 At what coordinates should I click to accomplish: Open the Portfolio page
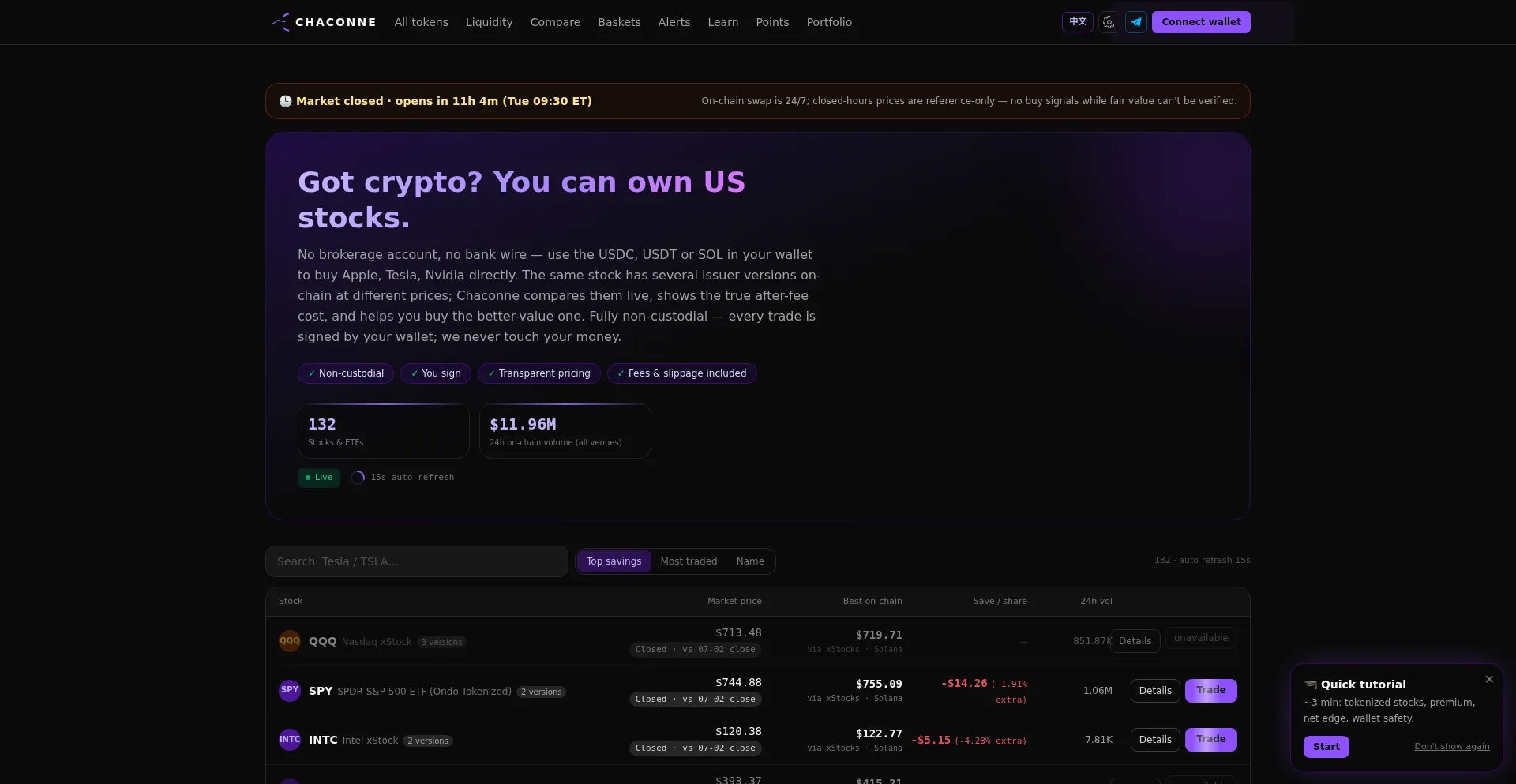[x=829, y=22]
